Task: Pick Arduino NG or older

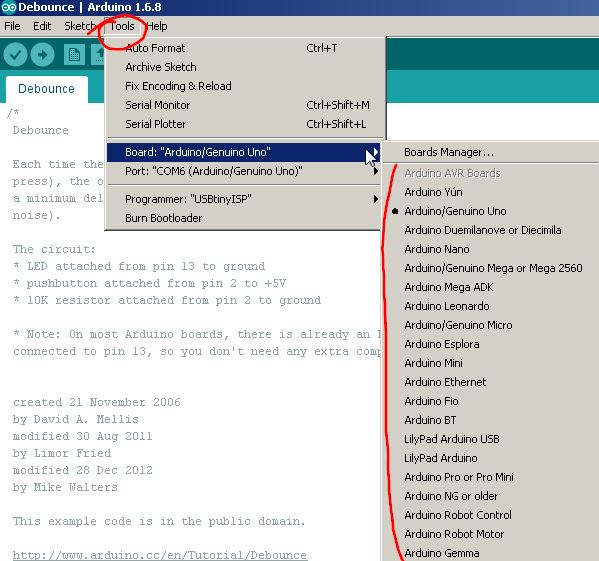Action: coord(491,496)
